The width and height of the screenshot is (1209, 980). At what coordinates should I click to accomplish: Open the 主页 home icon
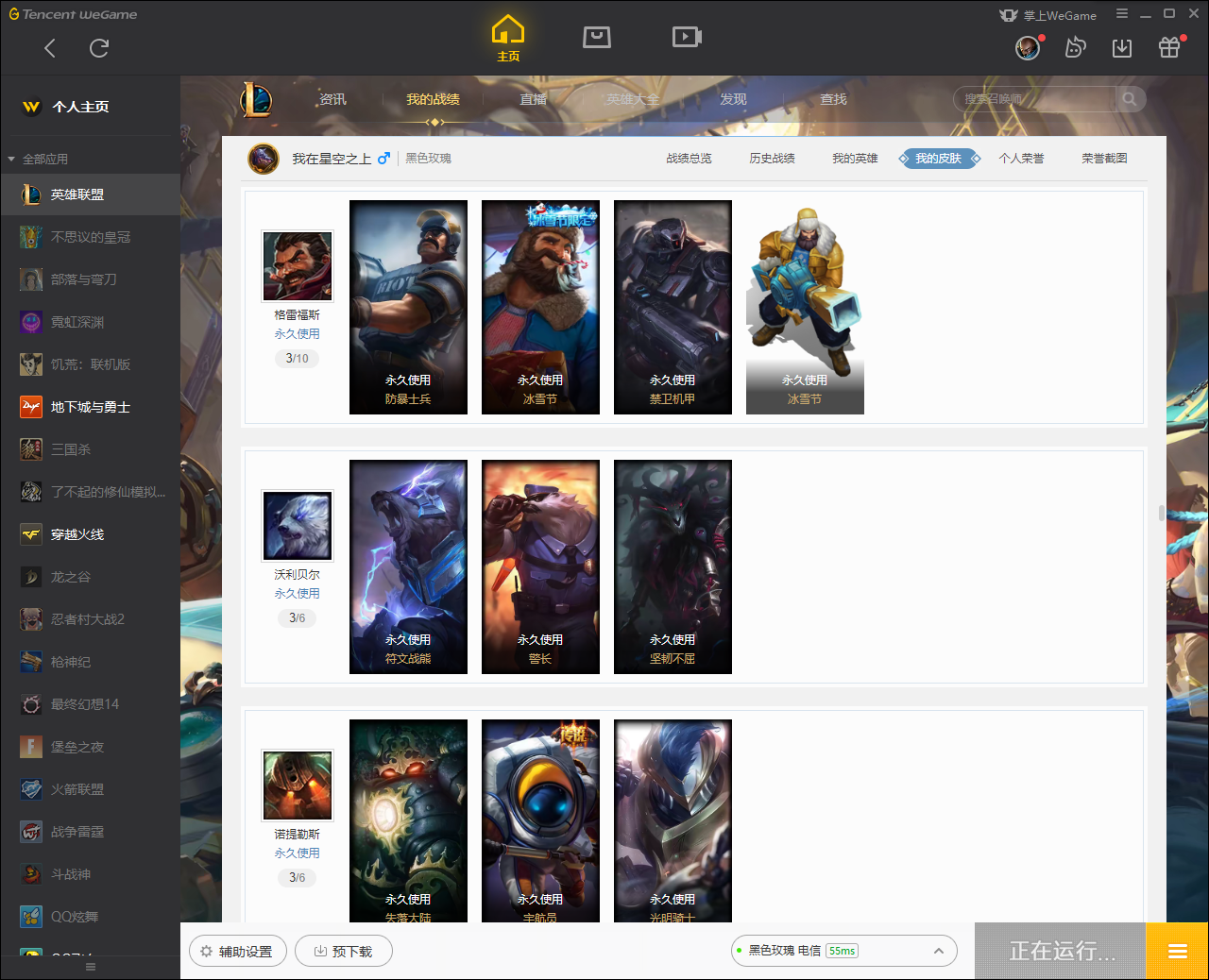[508, 39]
